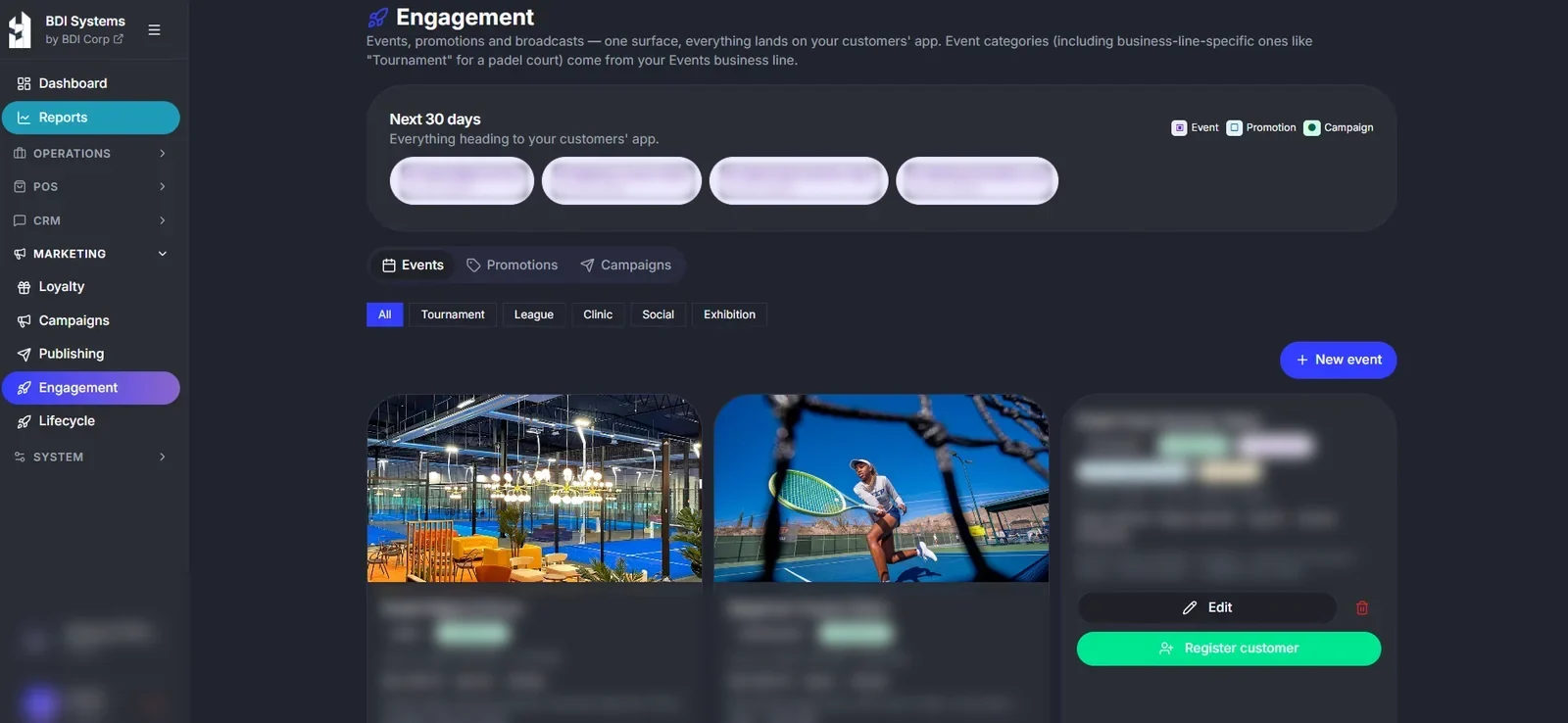
Task: Filter events by Exhibition
Action: click(730, 314)
